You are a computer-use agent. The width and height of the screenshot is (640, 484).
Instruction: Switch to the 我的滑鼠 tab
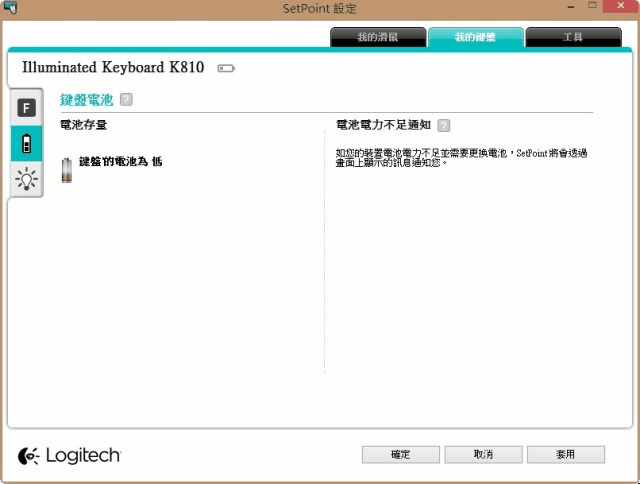(x=378, y=37)
